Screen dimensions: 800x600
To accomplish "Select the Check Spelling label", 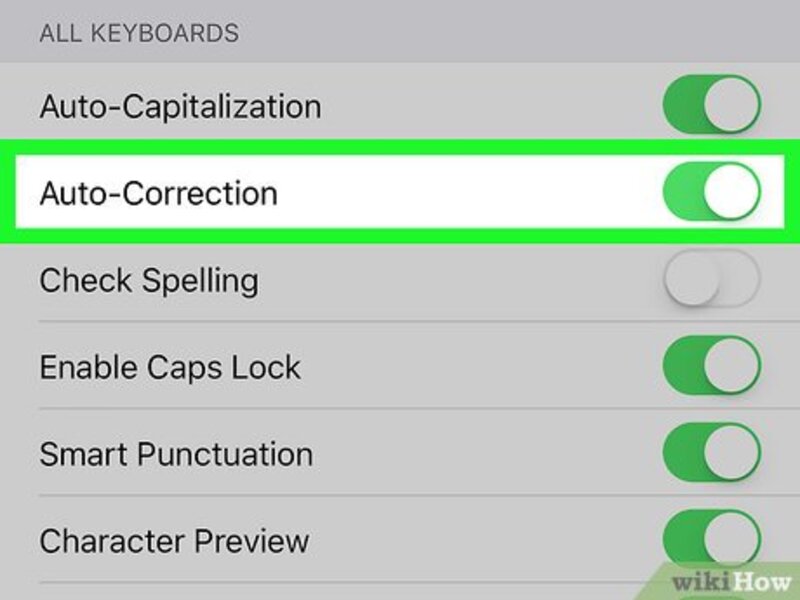I will pos(148,280).
